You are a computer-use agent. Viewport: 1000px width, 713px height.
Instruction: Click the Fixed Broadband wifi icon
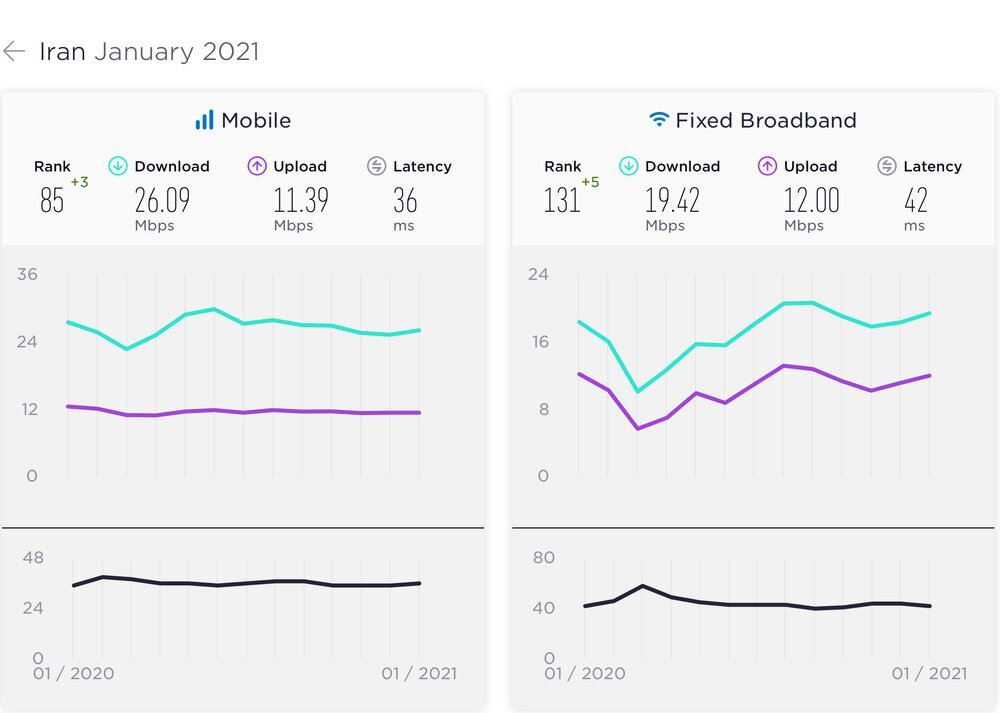click(658, 121)
